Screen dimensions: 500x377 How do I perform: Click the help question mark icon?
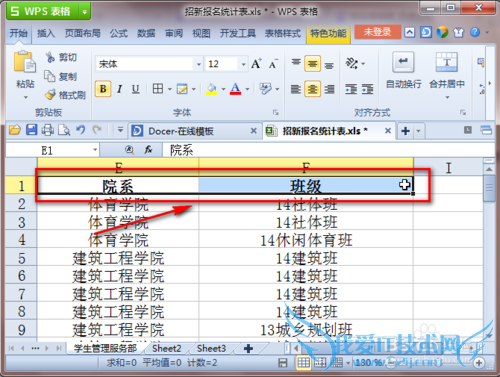[x=475, y=32]
